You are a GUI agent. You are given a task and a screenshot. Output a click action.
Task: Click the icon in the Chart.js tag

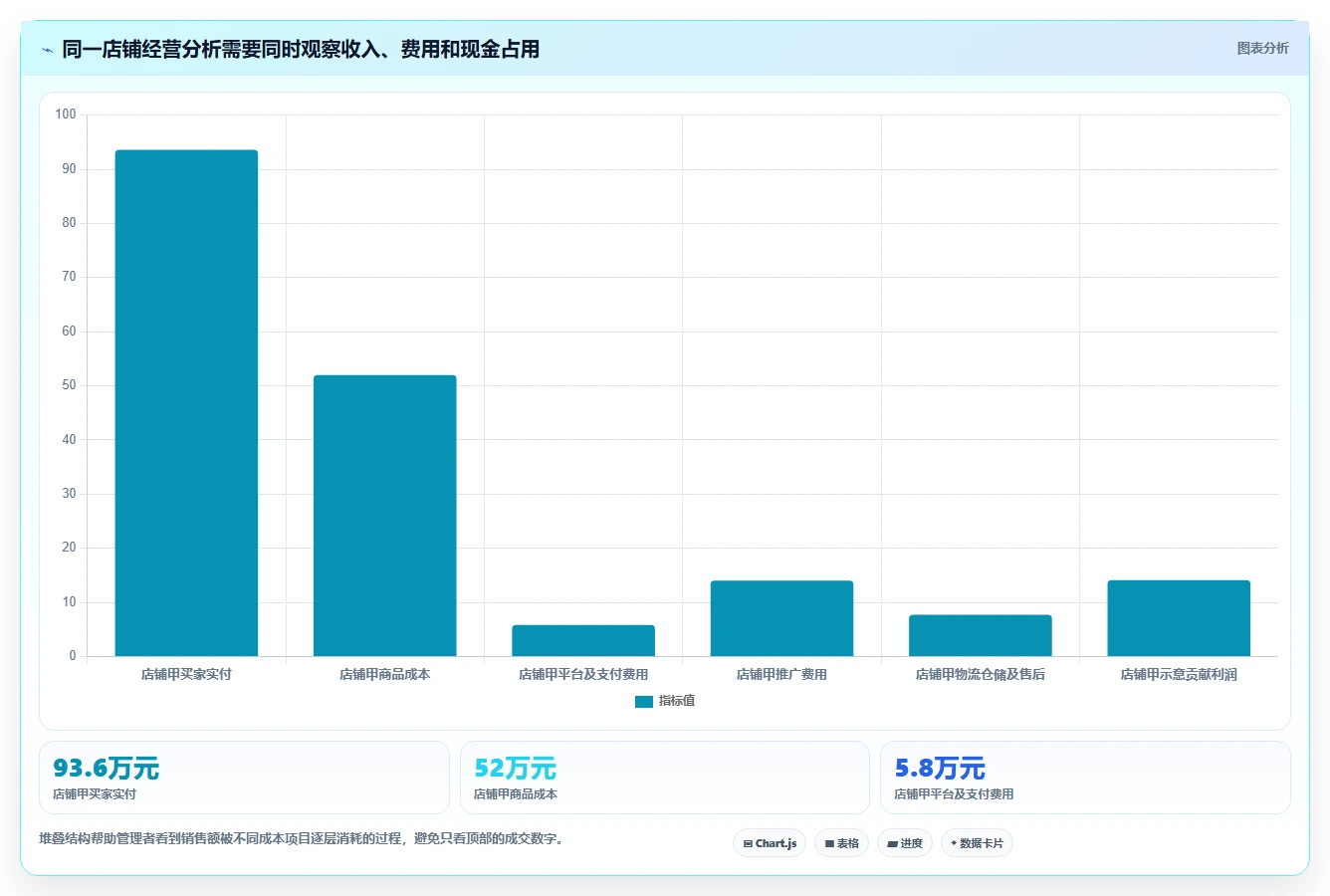click(x=748, y=843)
